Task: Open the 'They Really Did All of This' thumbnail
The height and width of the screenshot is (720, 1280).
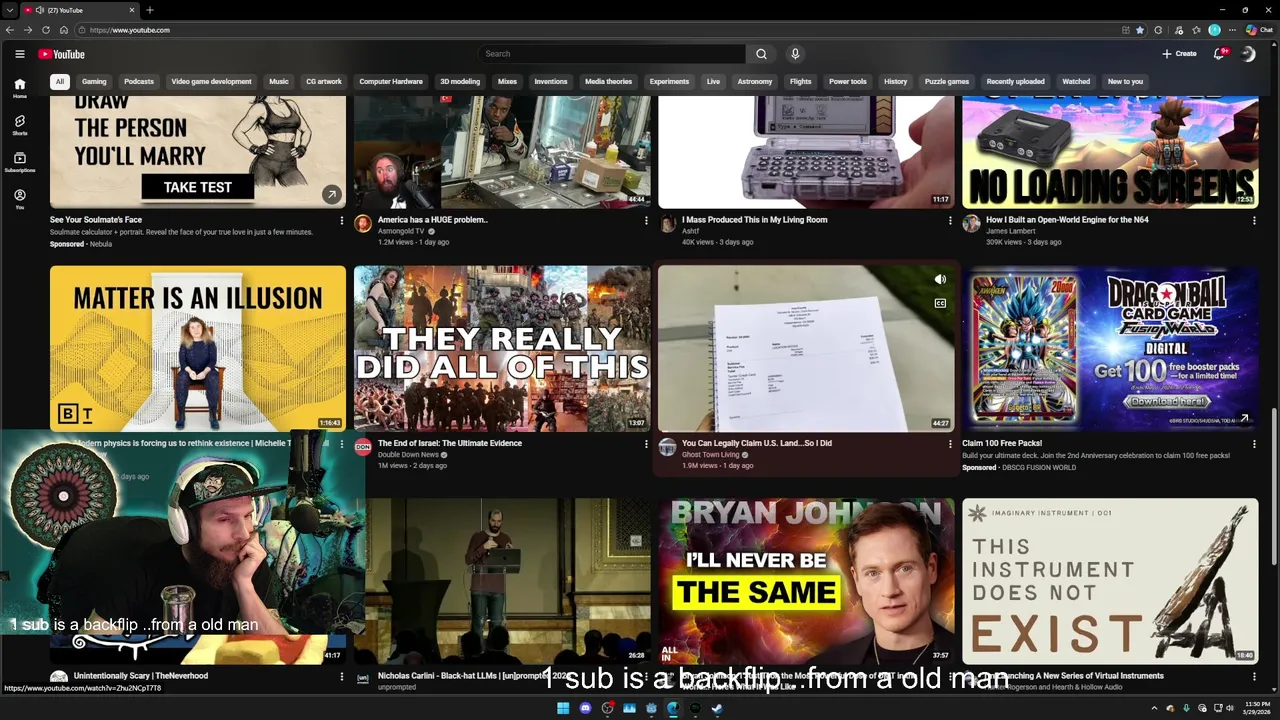Action: [502, 348]
